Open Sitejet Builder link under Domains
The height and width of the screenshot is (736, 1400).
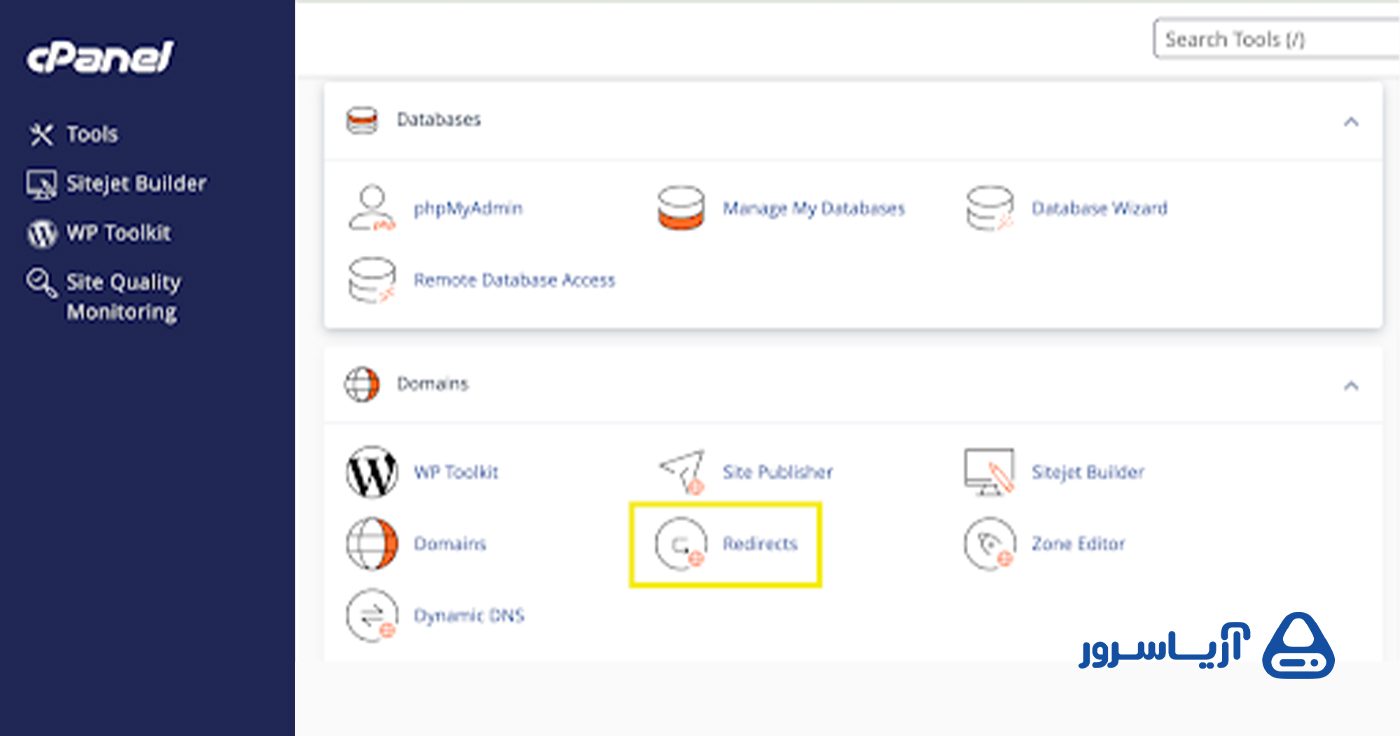(1088, 472)
